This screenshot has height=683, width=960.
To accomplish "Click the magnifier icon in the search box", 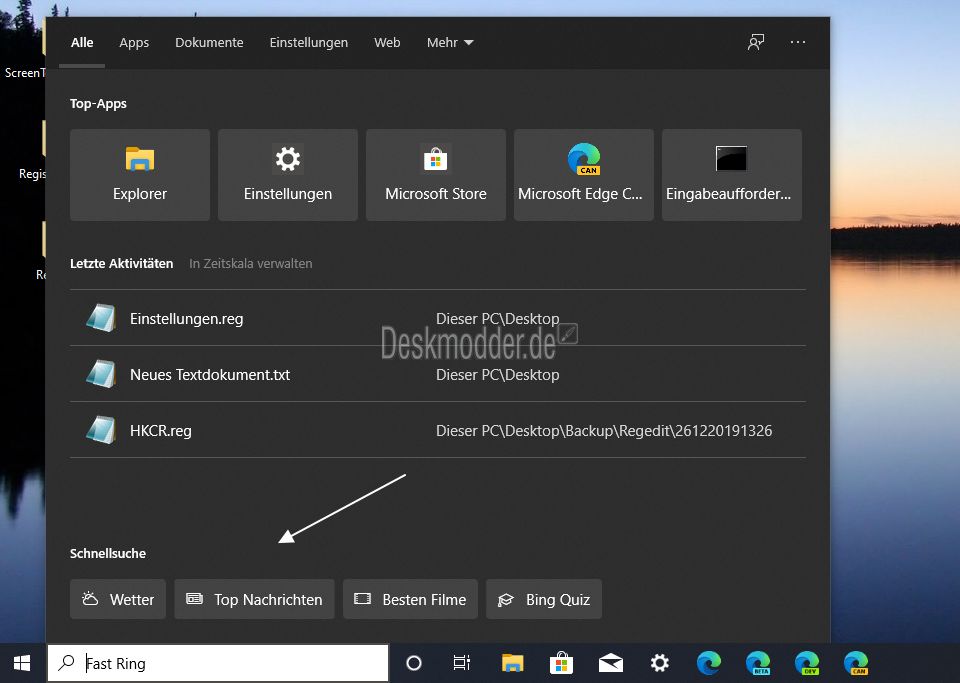I will 66,663.
